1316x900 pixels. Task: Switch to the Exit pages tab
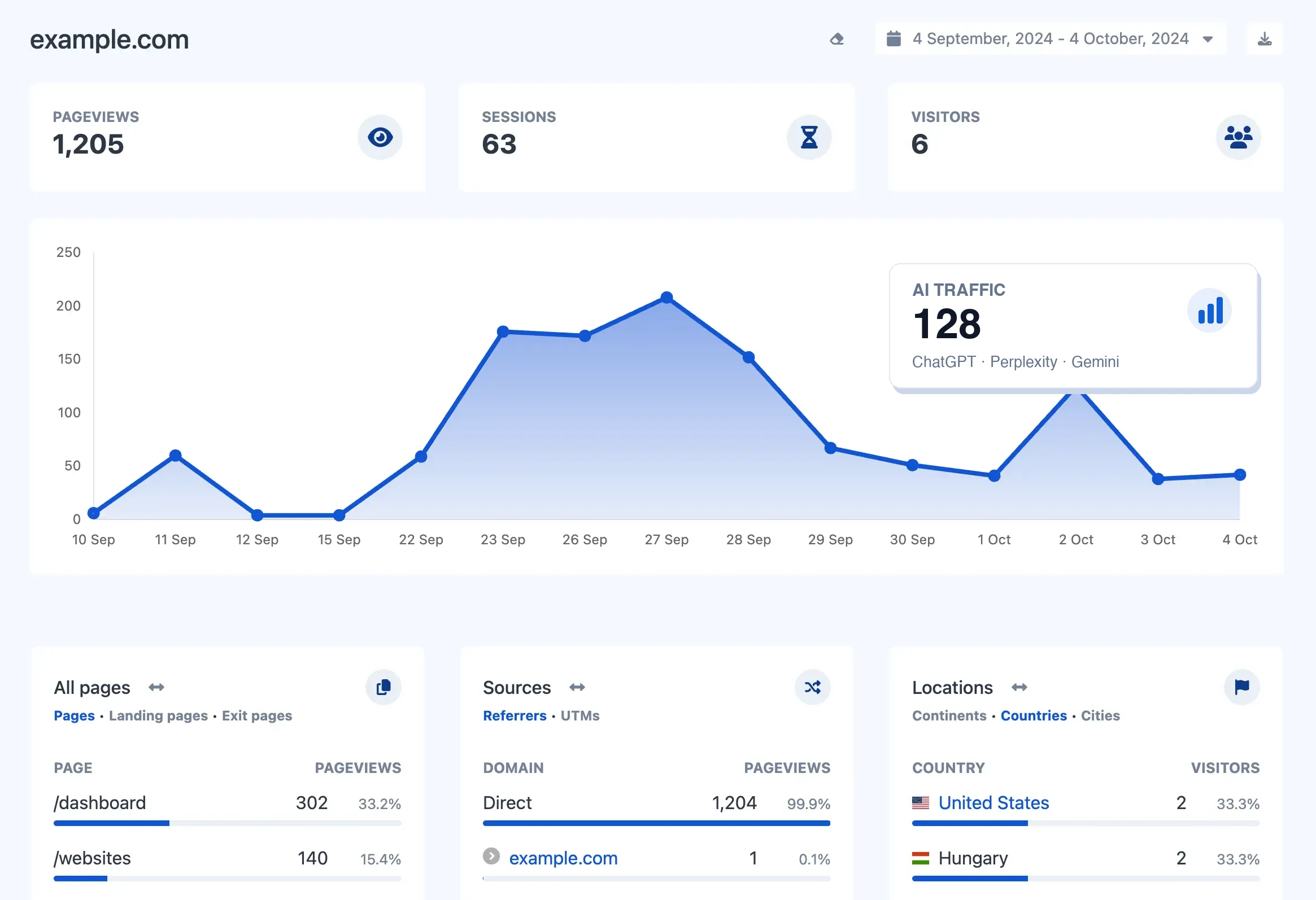[x=257, y=715]
